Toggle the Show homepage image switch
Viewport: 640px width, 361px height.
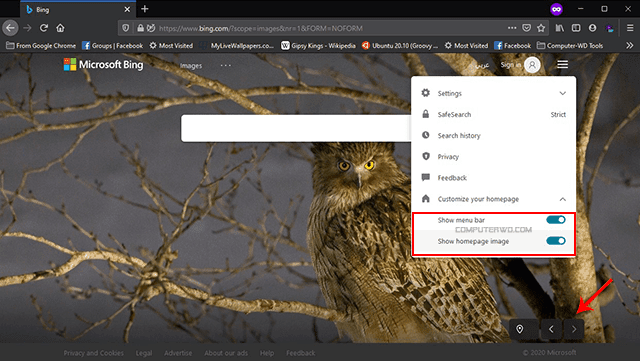[556, 241]
